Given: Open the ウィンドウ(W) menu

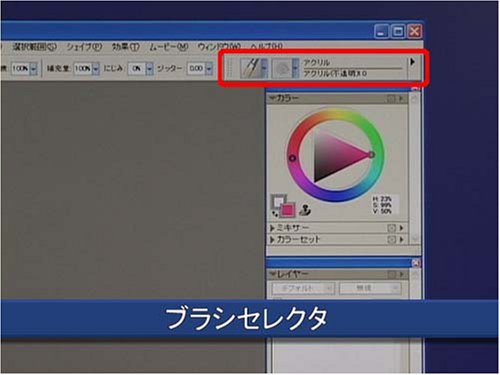Looking at the screenshot, I should (219, 47).
